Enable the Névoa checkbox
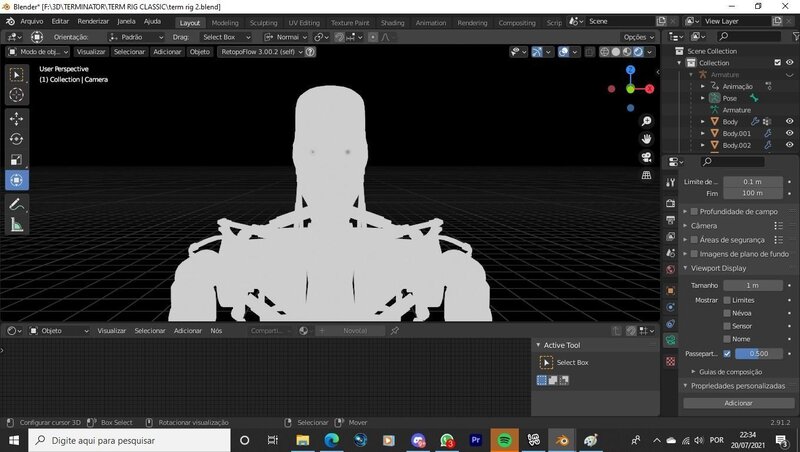The image size is (800, 452). point(727,313)
